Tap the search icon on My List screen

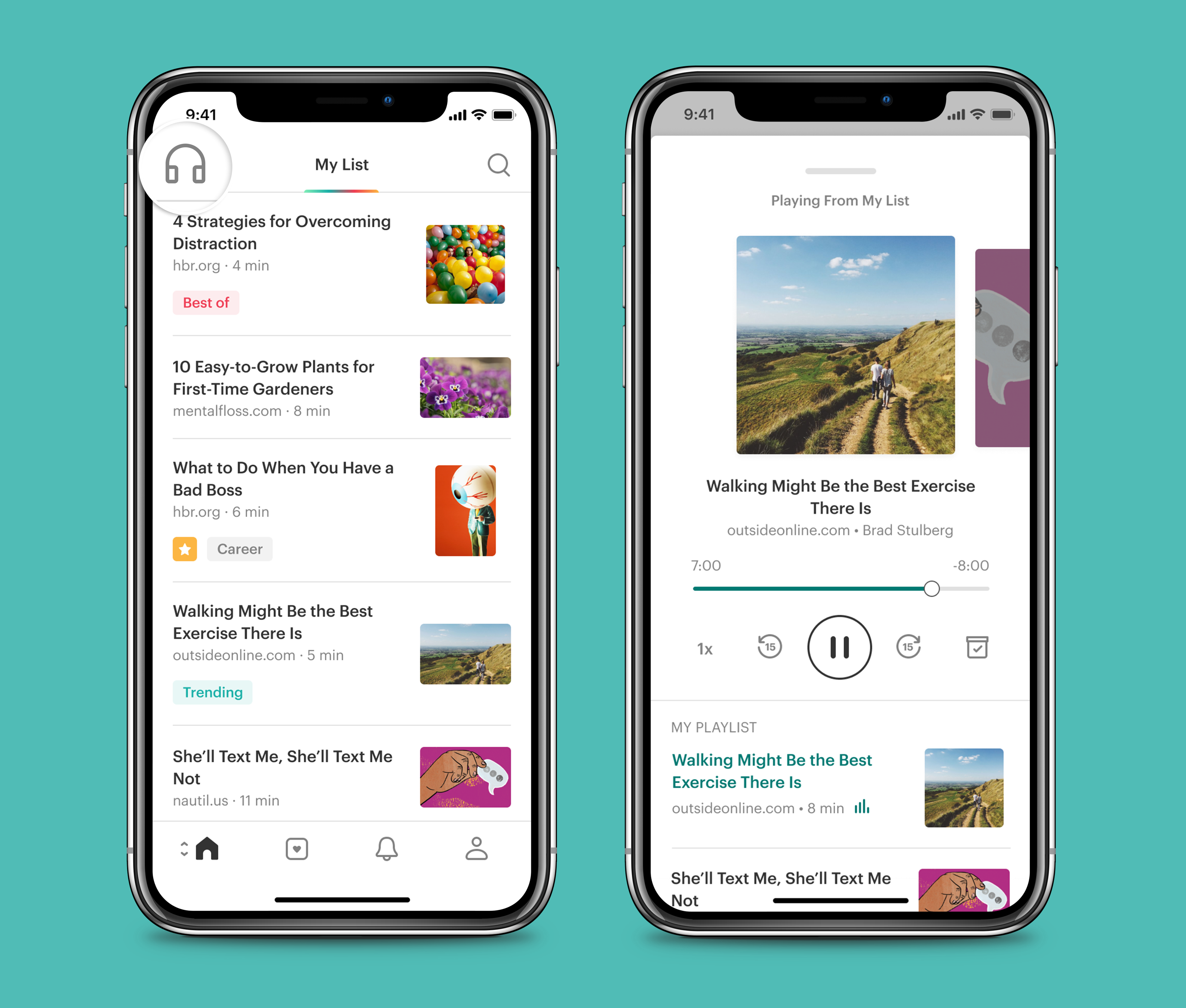click(498, 164)
